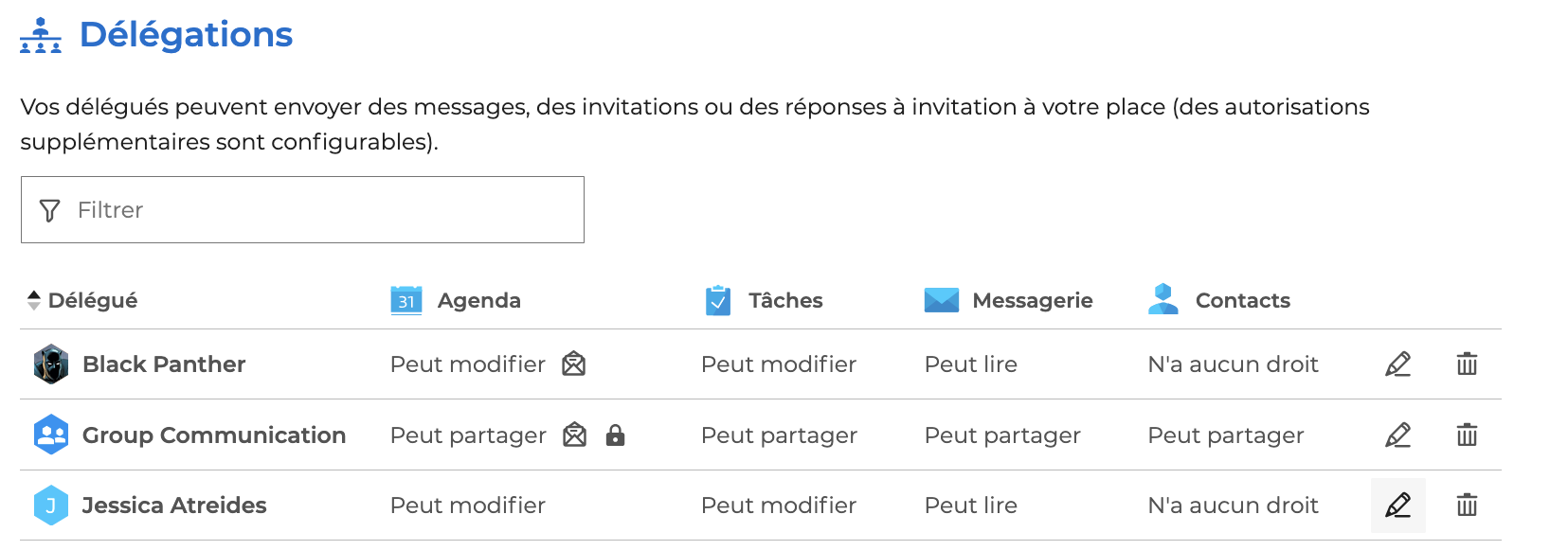Viewport: 1568px width, 550px height.
Task: Click the filter funnel icon
Action: point(50,210)
